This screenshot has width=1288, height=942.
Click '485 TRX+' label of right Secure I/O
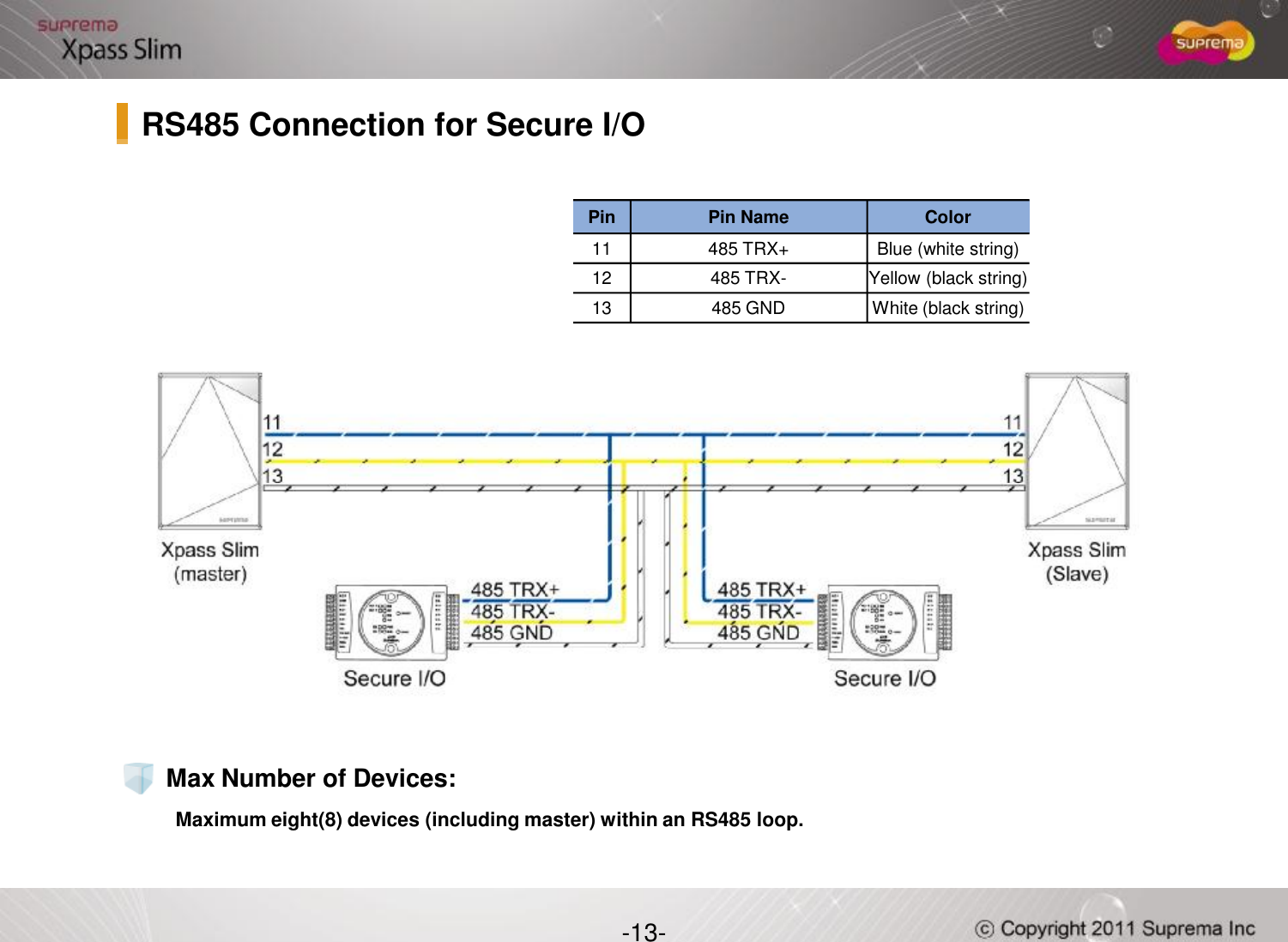762,589
